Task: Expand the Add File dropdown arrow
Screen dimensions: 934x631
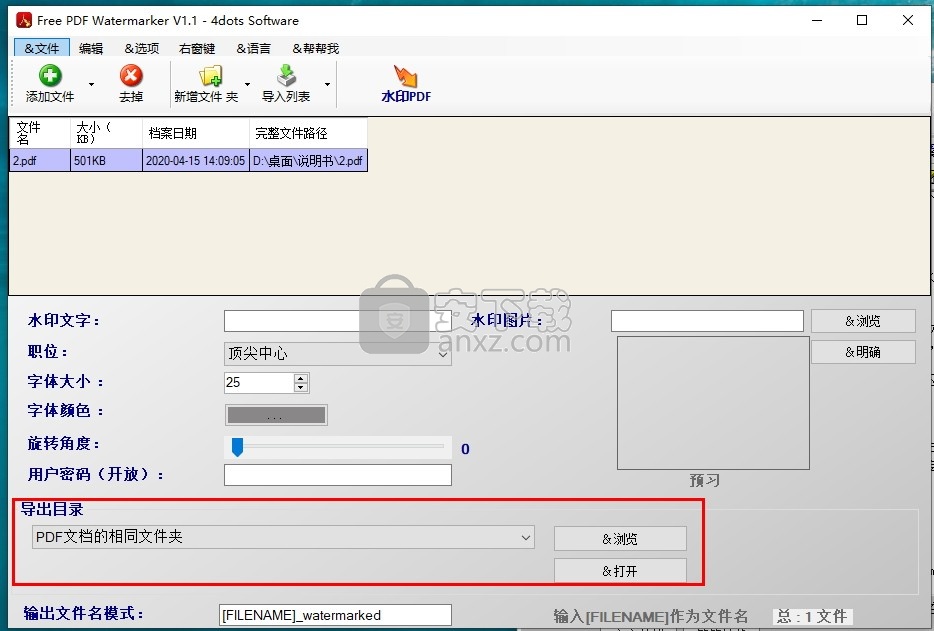Action: 91,84
